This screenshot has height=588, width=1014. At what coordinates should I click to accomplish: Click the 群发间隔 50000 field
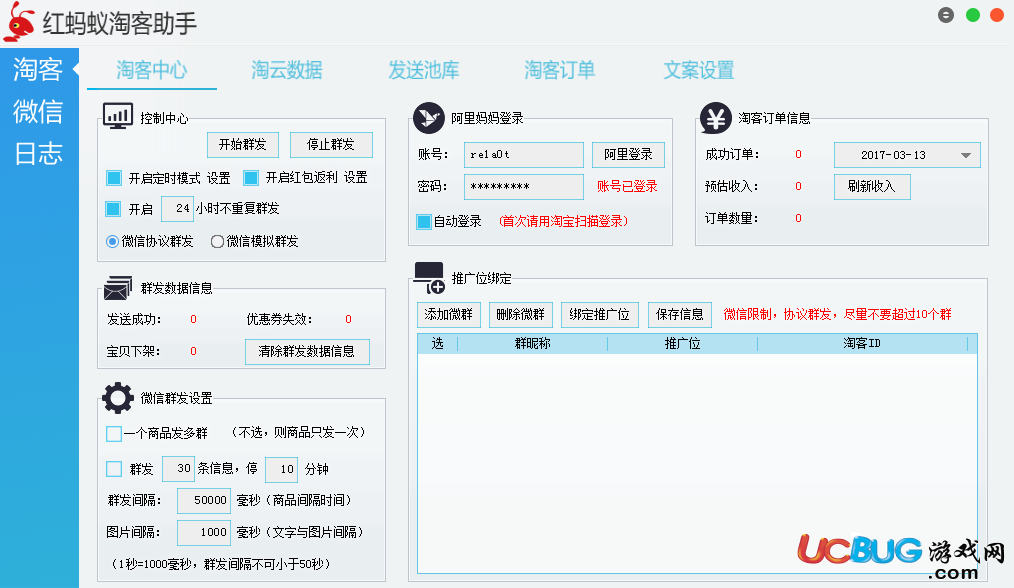point(203,501)
